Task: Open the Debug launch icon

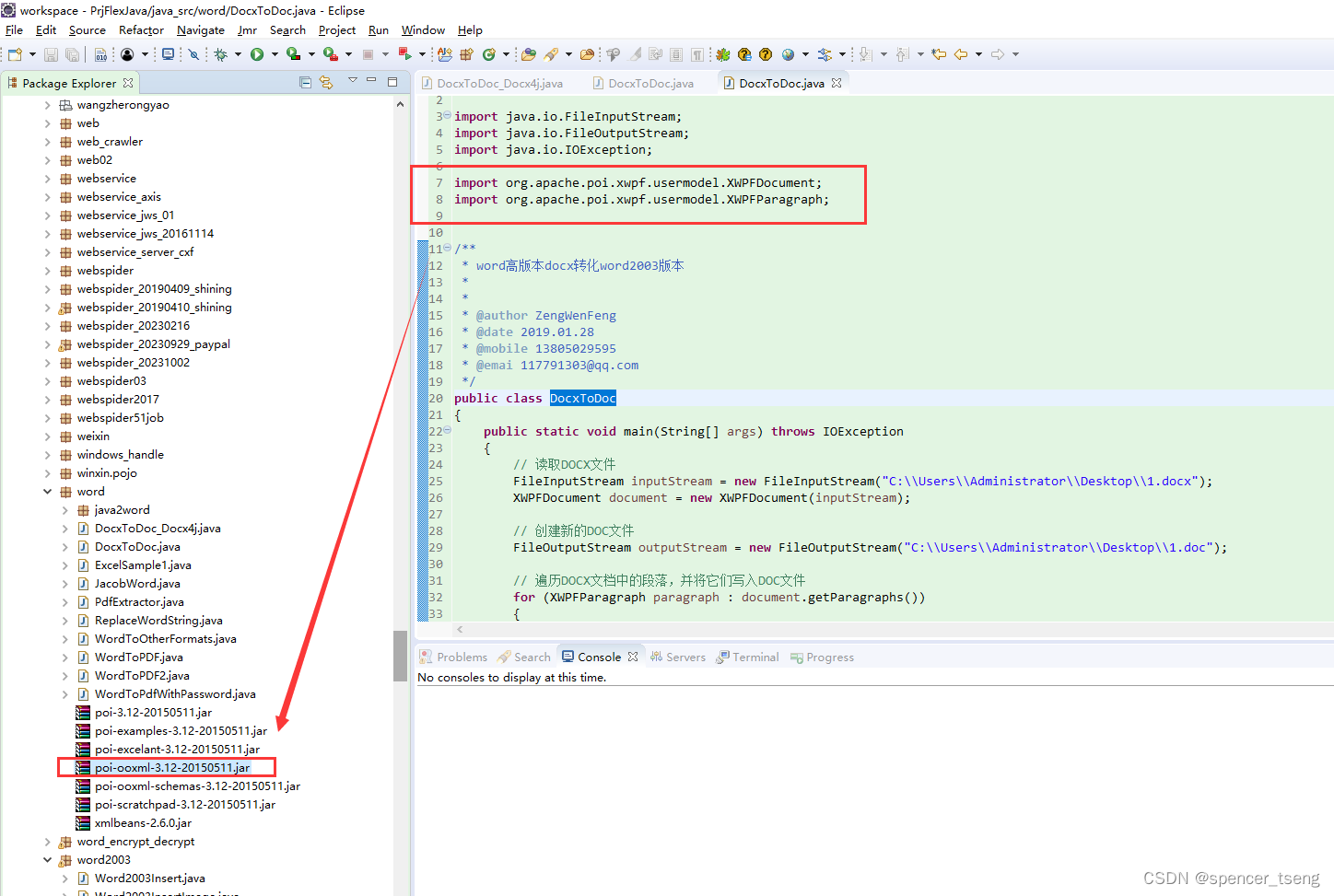Action: pyautogui.click(x=219, y=53)
